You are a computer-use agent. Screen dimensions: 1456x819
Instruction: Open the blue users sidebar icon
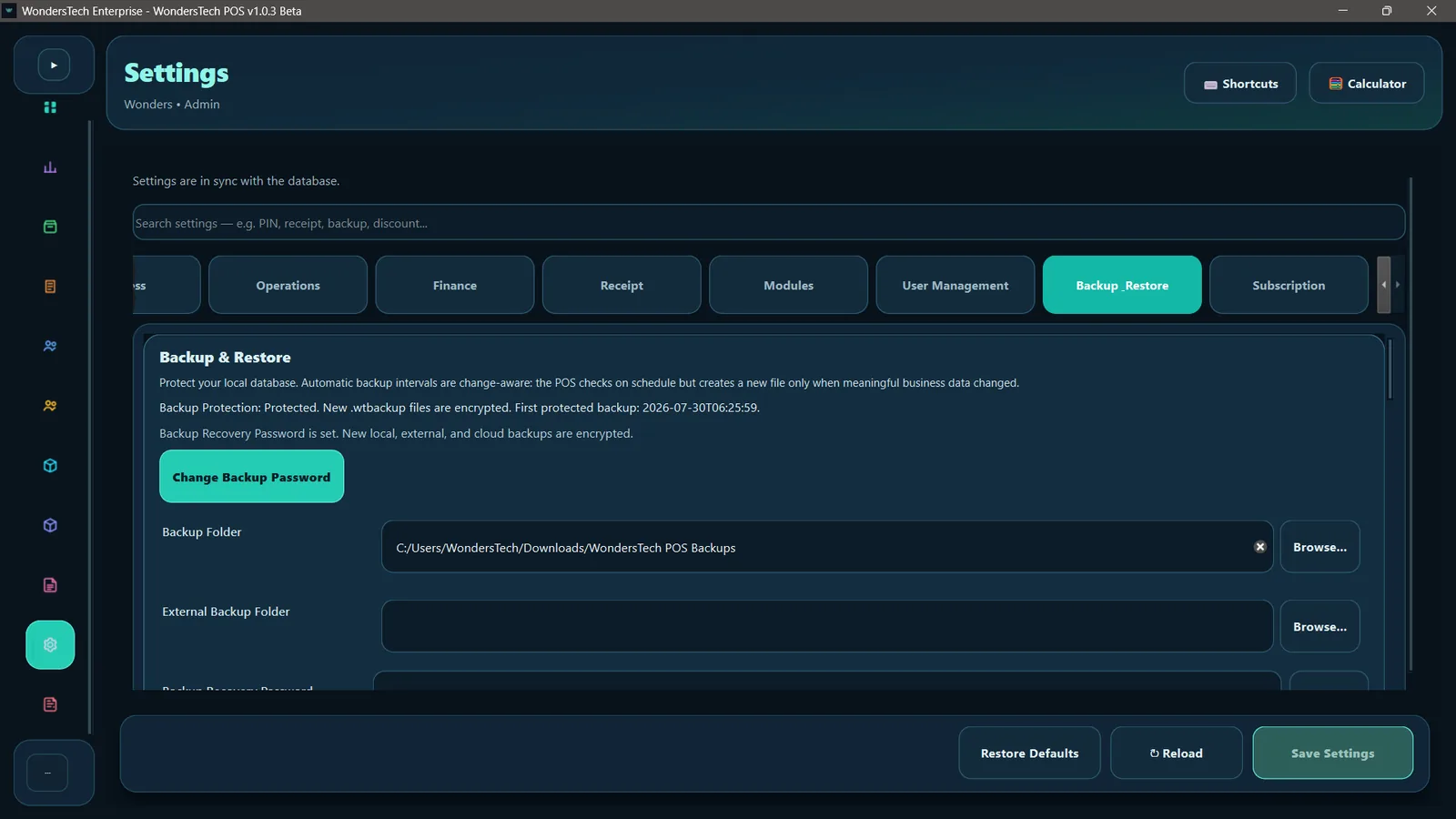pos(50,346)
